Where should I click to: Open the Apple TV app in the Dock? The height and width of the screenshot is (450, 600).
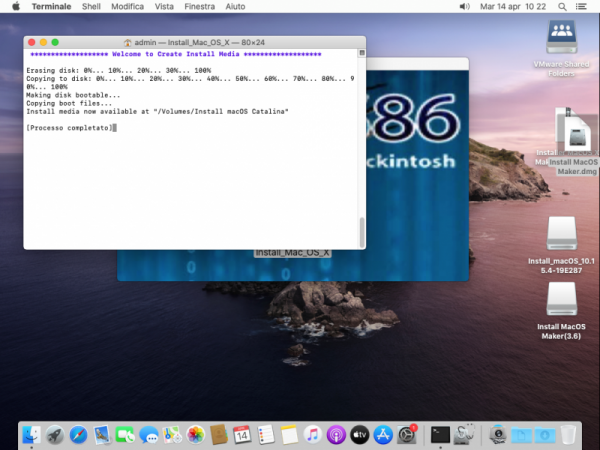[x=360, y=435]
